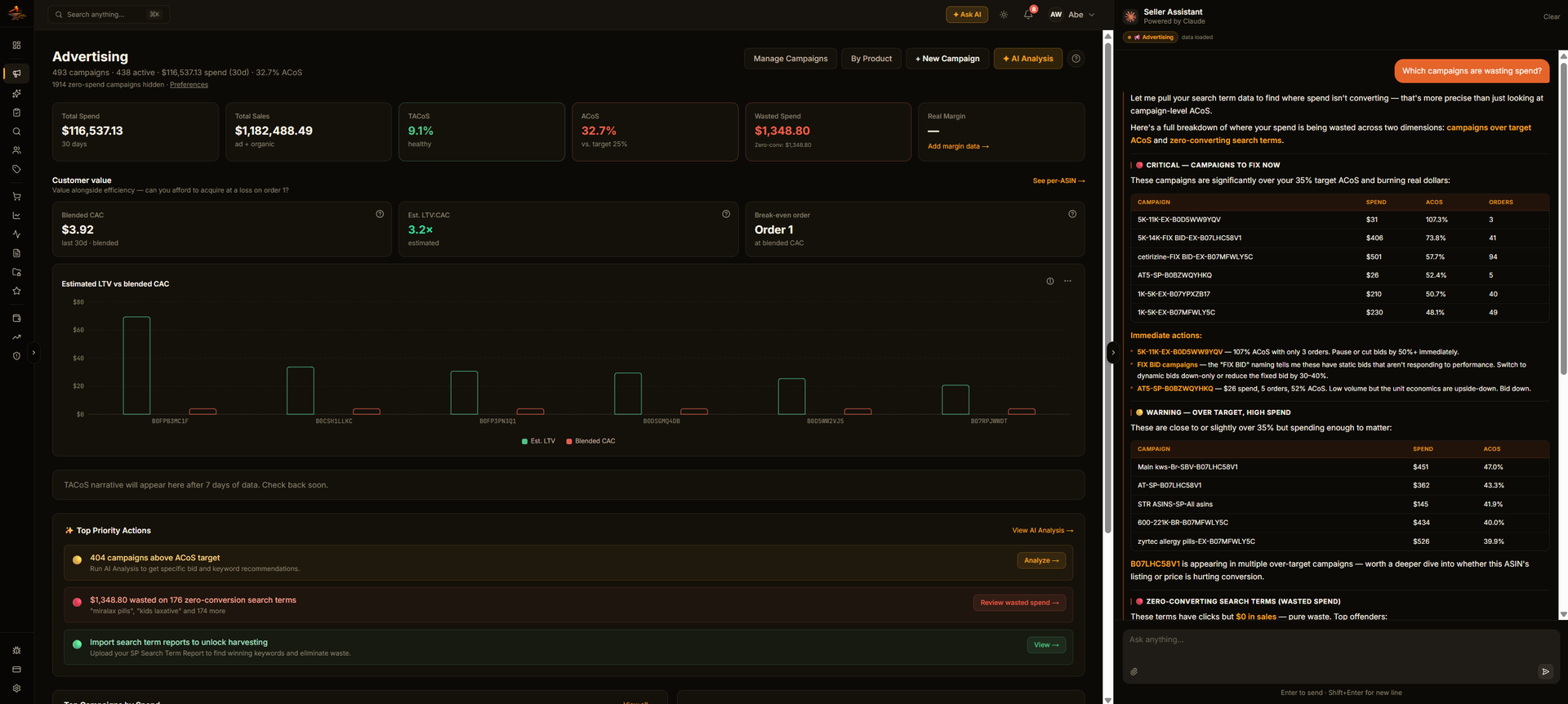Click the send message arrow button
The image size is (1568, 704).
[x=1545, y=671]
